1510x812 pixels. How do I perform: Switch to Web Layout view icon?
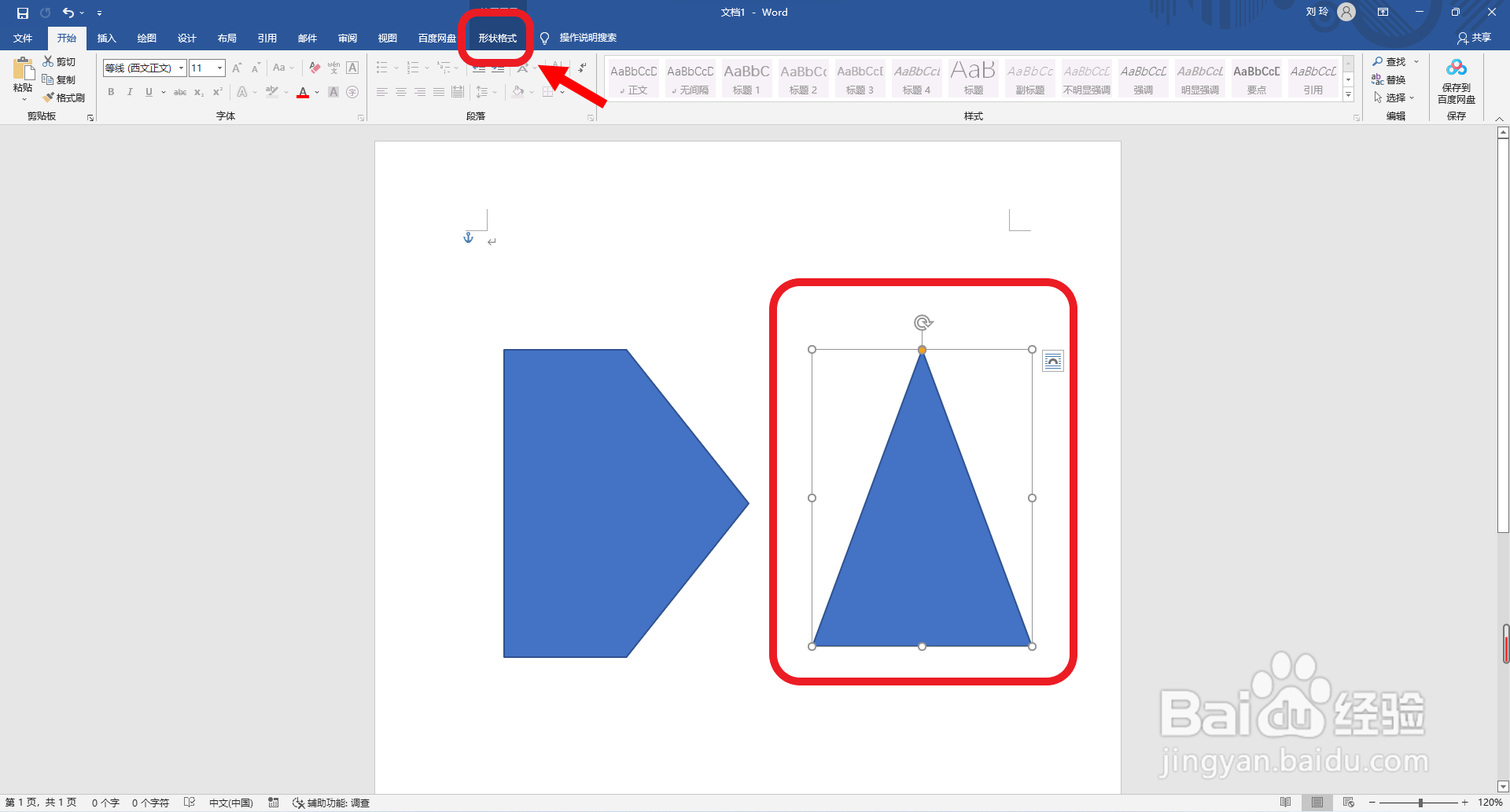1348,803
